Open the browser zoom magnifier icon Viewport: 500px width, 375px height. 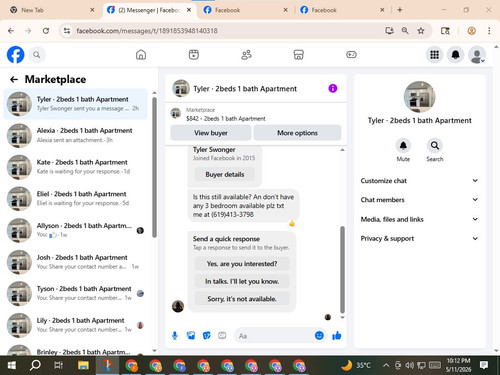pos(405,31)
